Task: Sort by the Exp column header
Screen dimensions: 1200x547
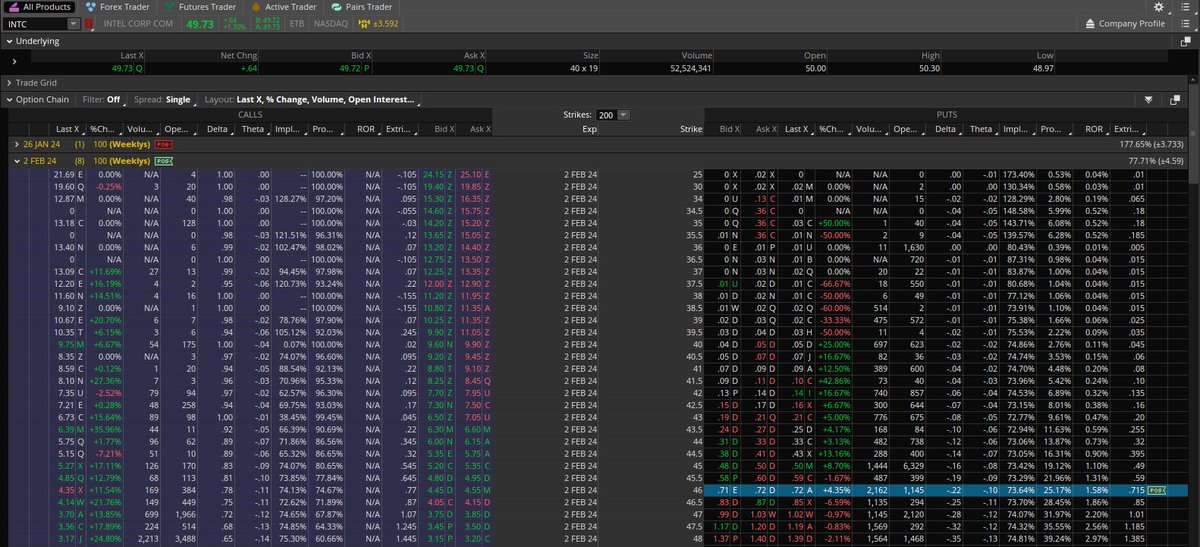Action: click(590, 129)
